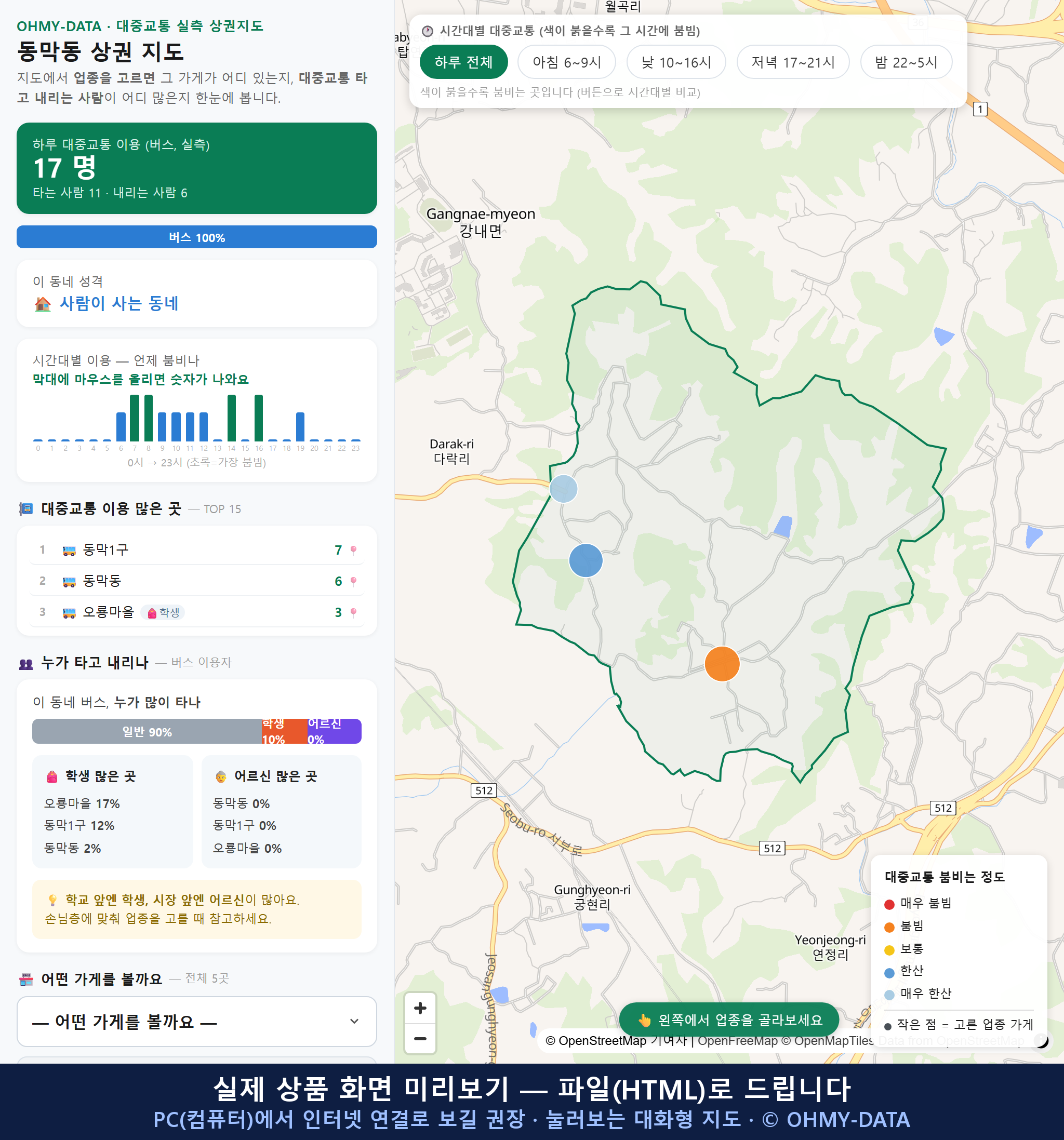
Task: Select the 동막동 ranking row
Action: click(x=197, y=581)
